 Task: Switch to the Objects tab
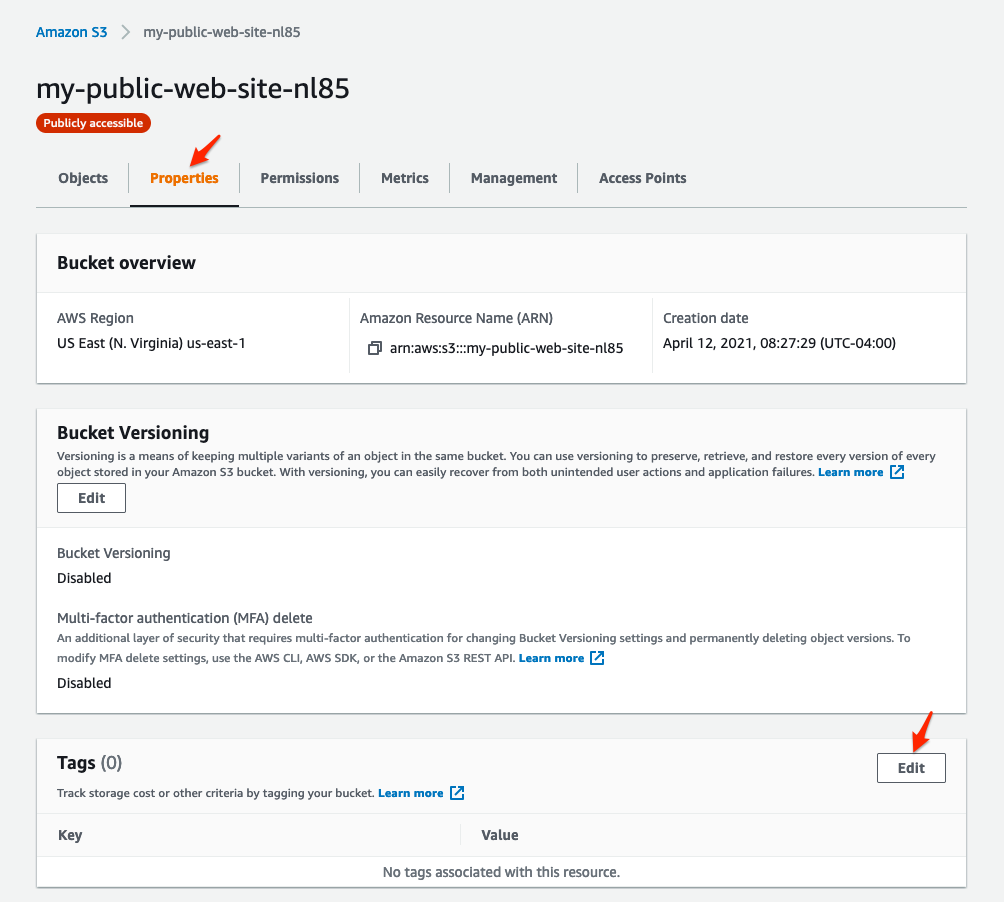[x=83, y=178]
